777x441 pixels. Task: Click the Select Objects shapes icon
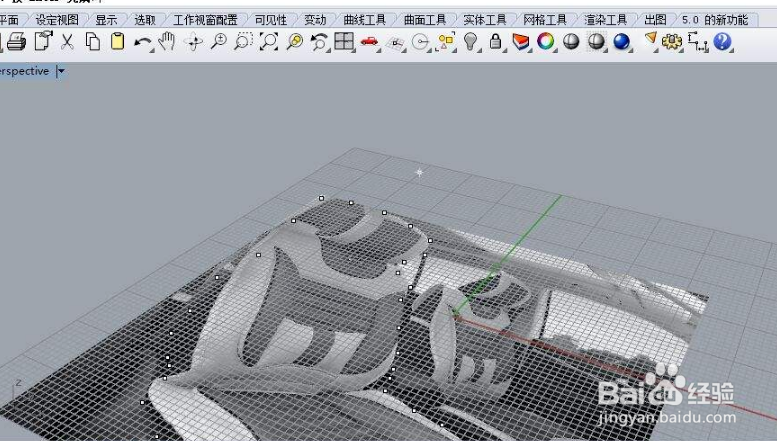coord(446,42)
